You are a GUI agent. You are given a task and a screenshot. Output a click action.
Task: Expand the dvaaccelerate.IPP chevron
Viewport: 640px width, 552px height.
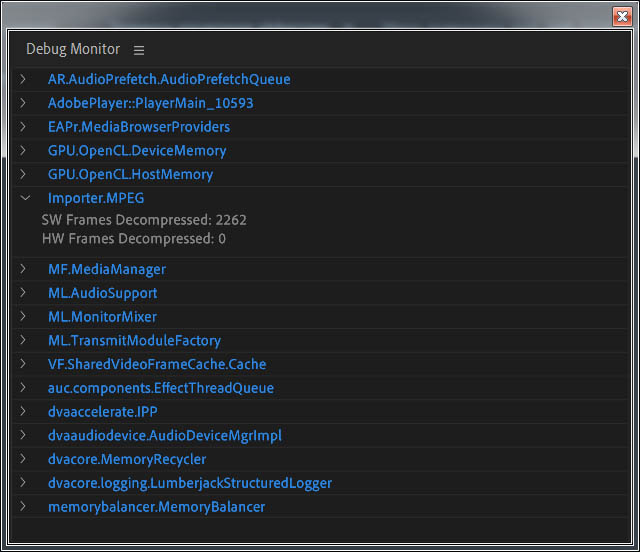click(25, 412)
